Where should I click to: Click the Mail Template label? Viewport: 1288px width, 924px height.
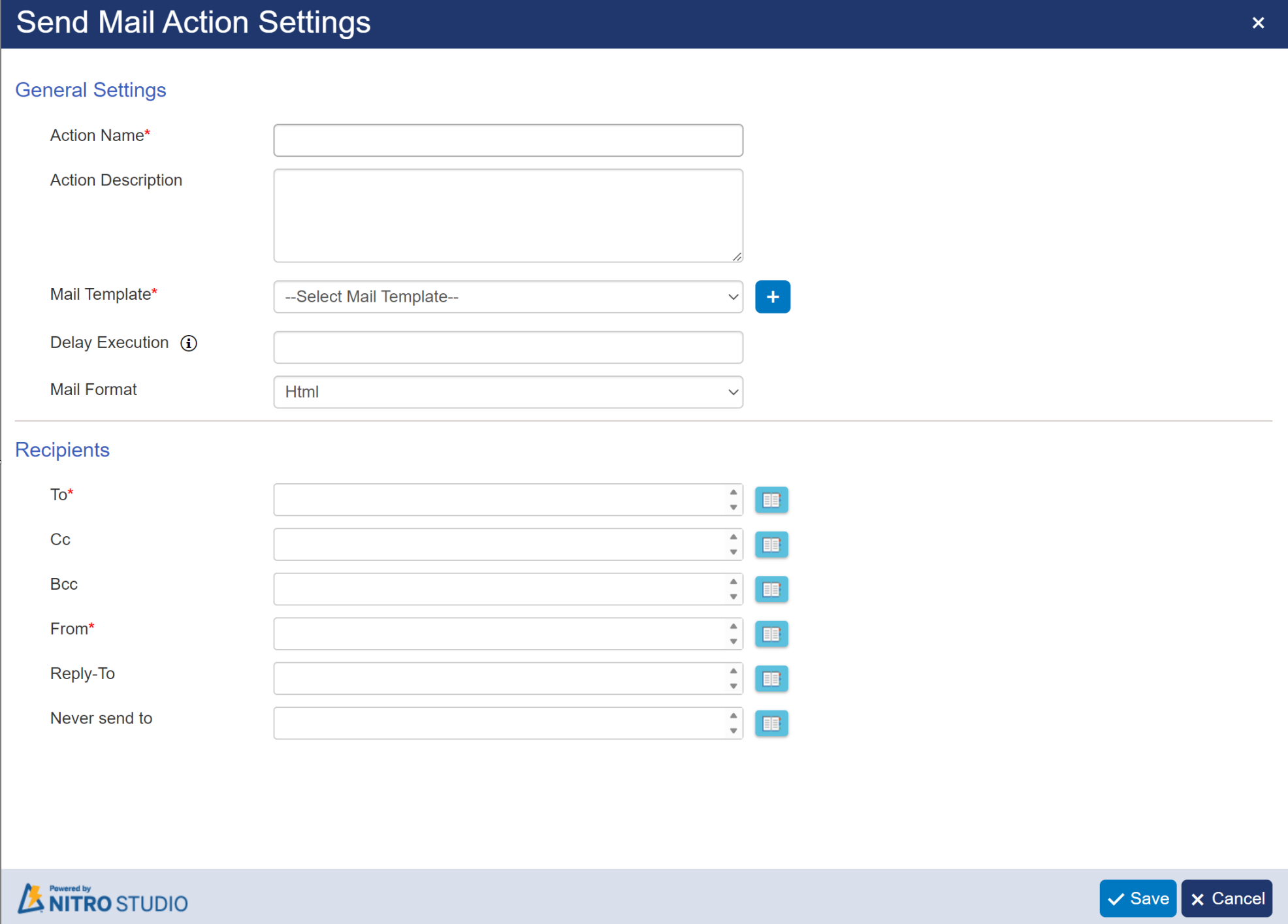pos(104,295)
